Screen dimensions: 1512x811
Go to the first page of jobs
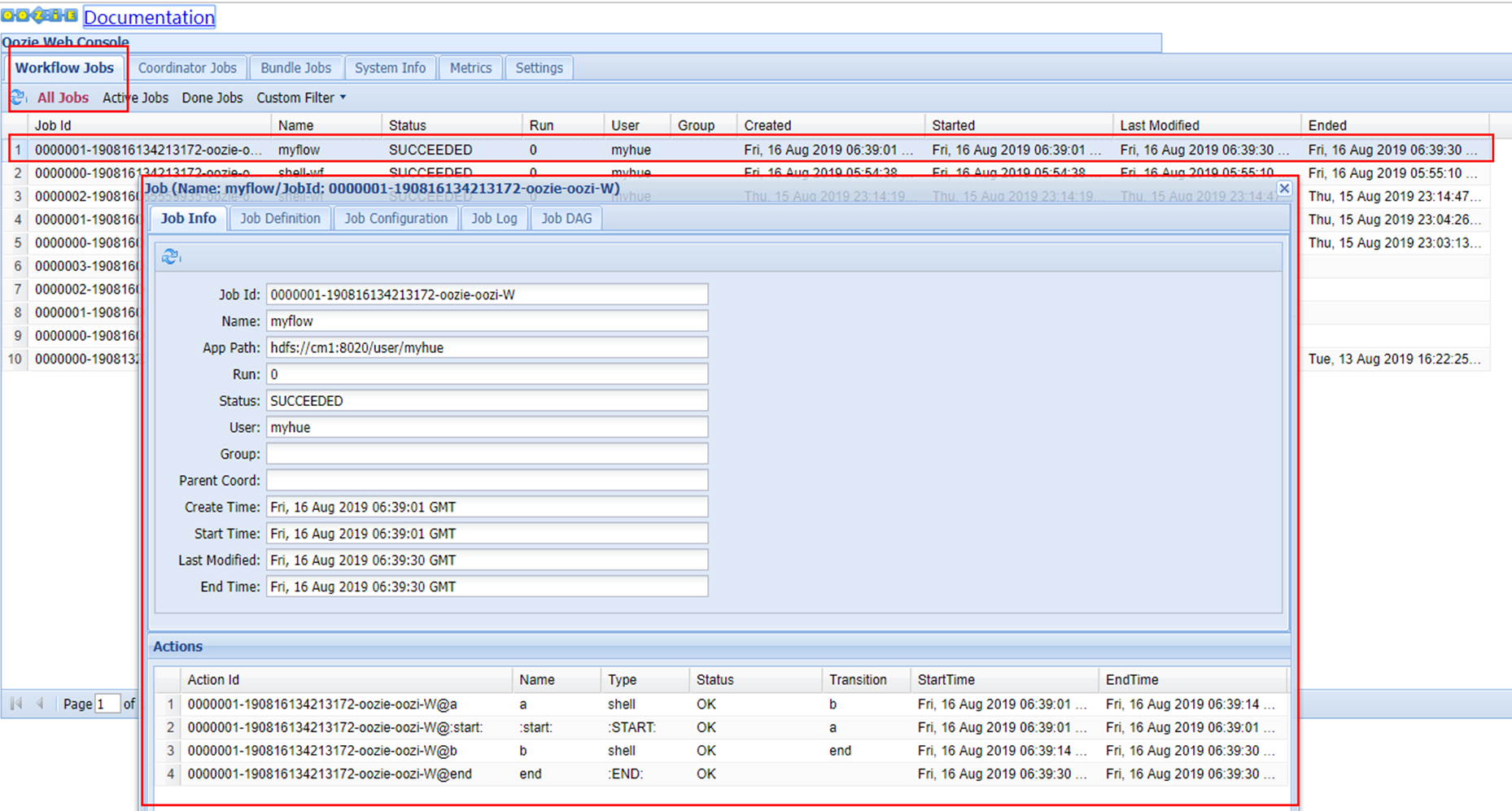click(x=16, y=704)
